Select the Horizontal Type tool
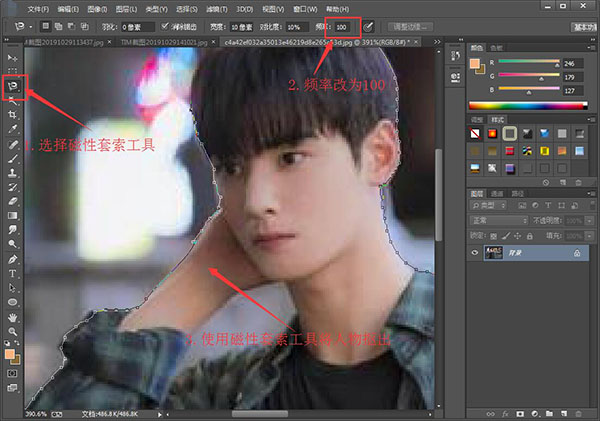The image size is (600, 421). click(12, 274)
